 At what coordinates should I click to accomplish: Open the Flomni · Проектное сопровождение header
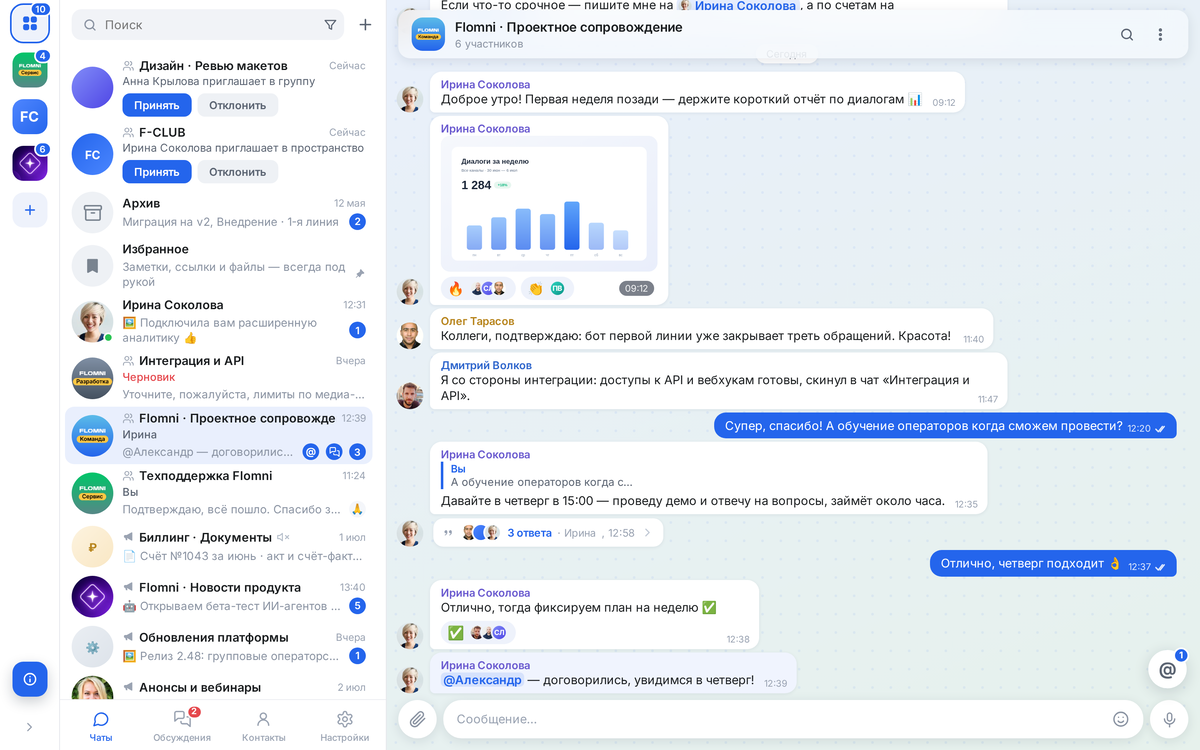click(x=569, y=35)
